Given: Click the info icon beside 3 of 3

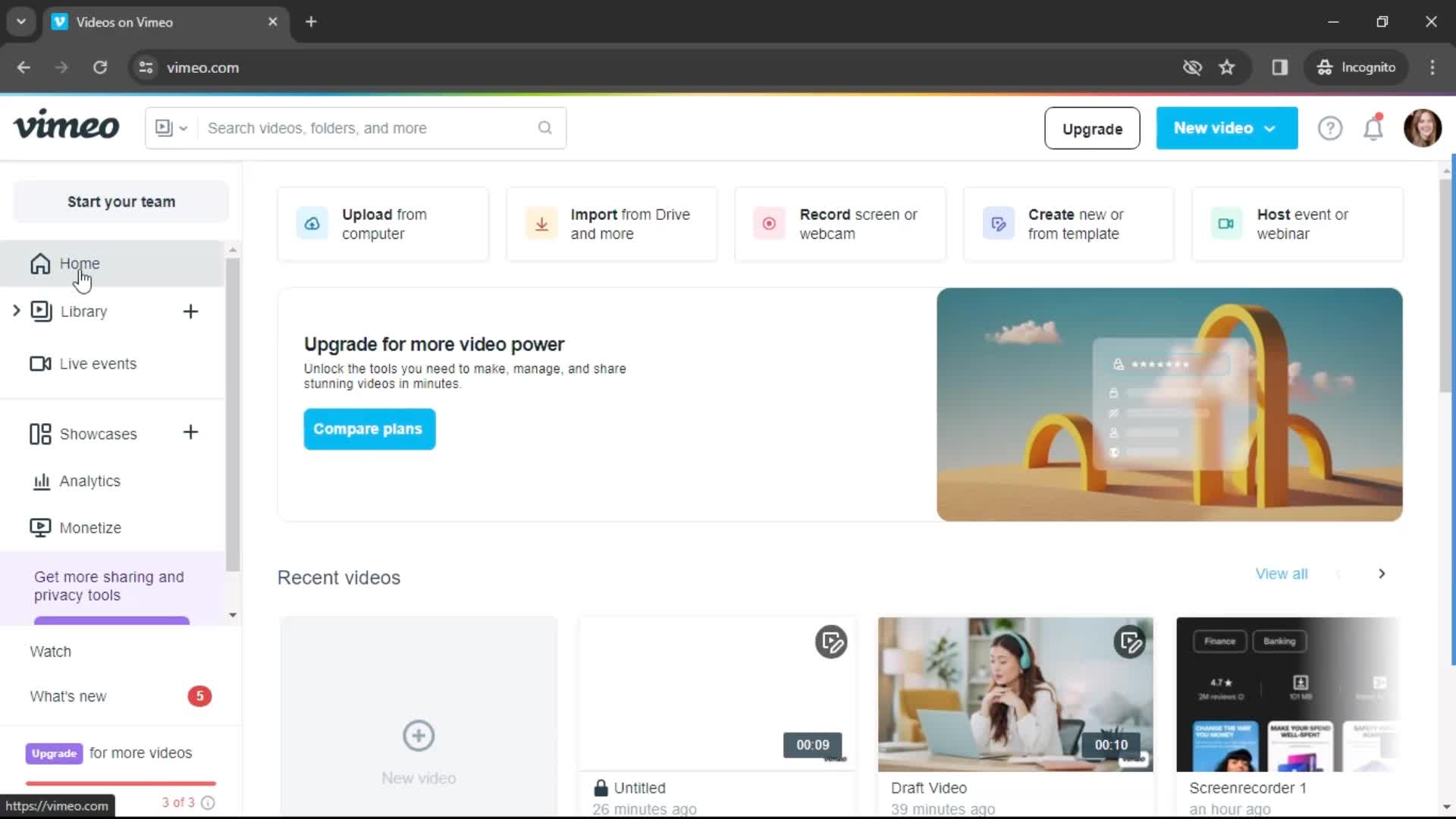Looking at the screenshot, I should (208, 802).
